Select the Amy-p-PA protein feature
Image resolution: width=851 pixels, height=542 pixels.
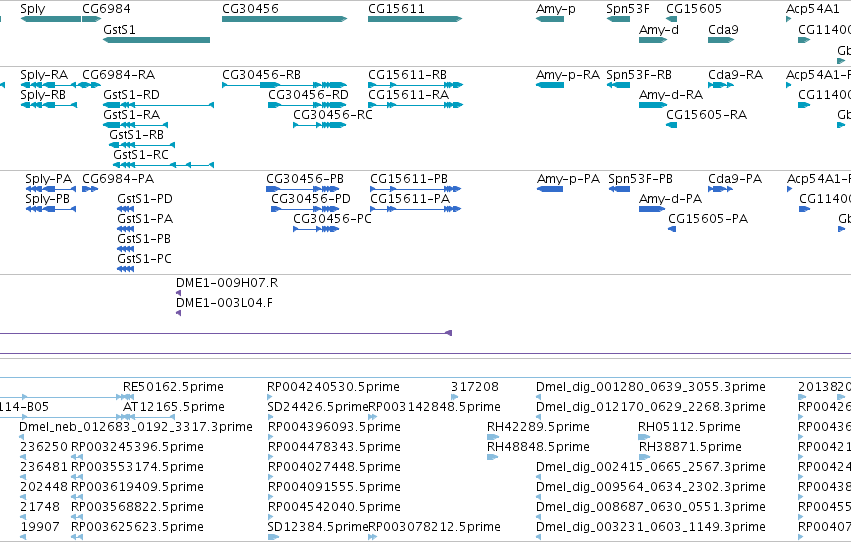(x=550, y=189)
